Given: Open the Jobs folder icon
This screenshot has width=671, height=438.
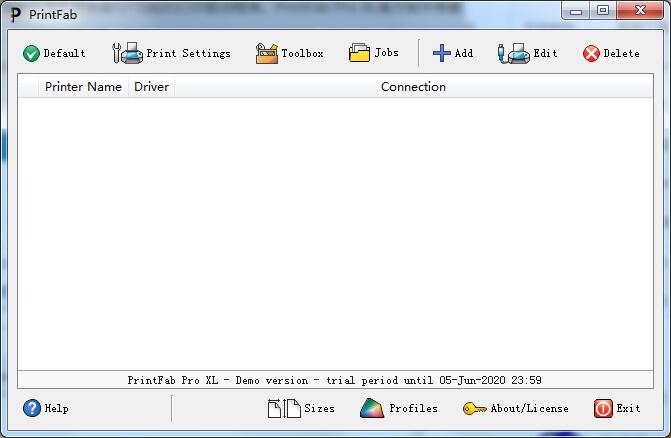Looking at the screenshot, I should pos(359,53).
